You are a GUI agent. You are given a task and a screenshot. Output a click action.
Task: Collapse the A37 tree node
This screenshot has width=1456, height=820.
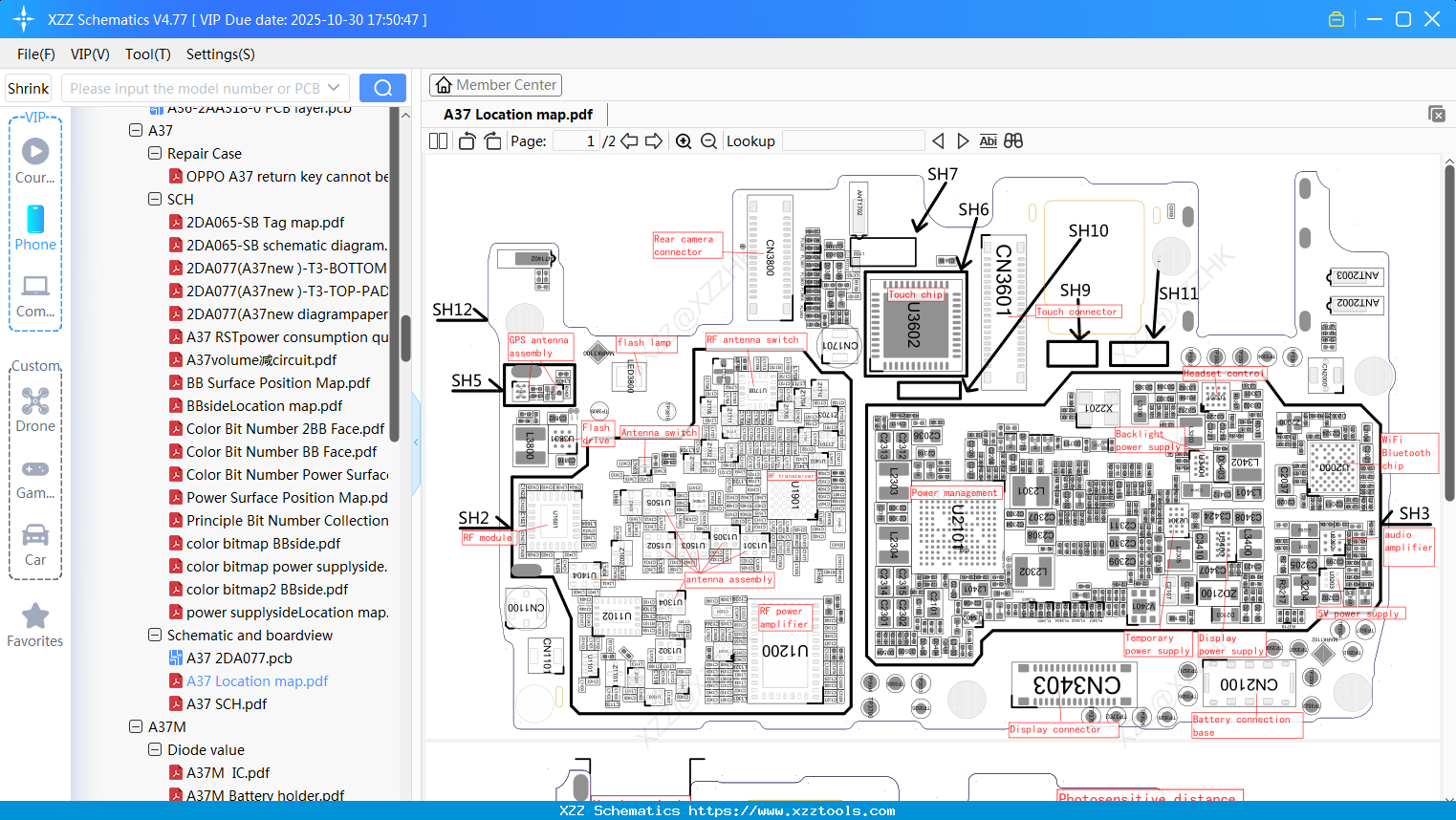tap(136, 130)
